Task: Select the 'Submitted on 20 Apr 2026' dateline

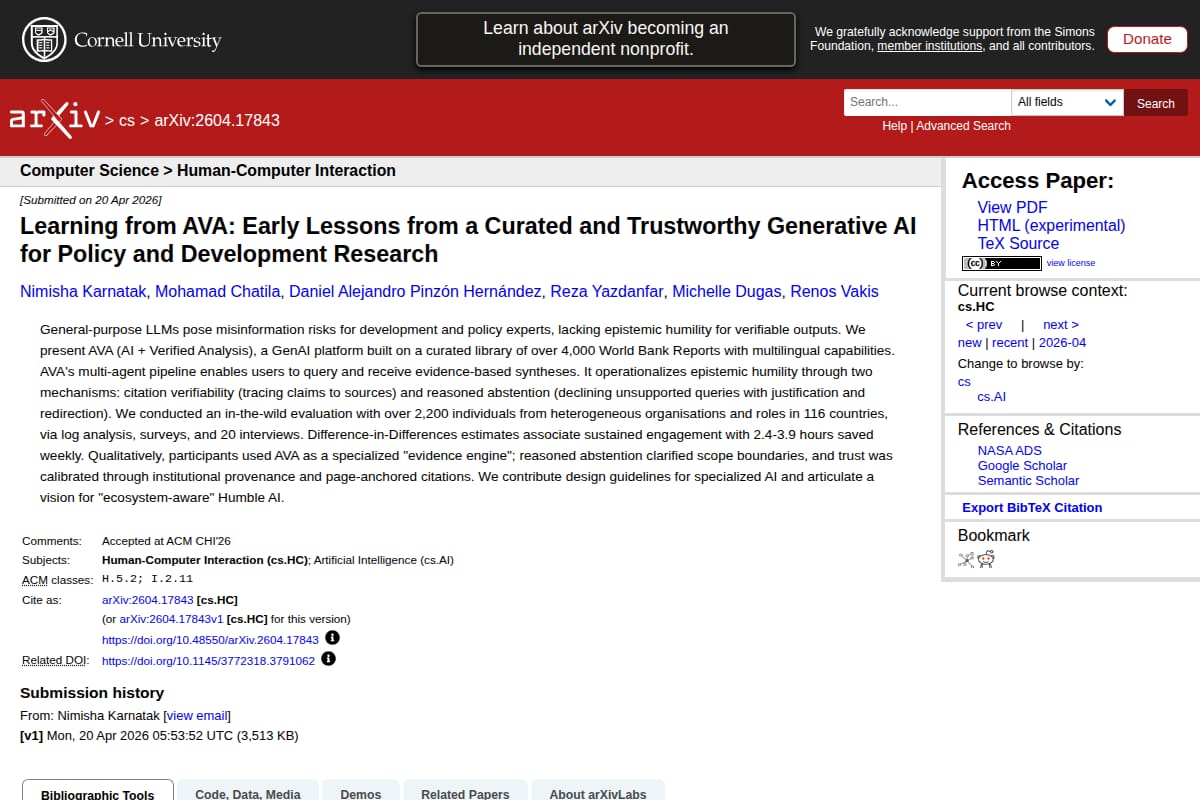Action: click(x=90, y=200)
